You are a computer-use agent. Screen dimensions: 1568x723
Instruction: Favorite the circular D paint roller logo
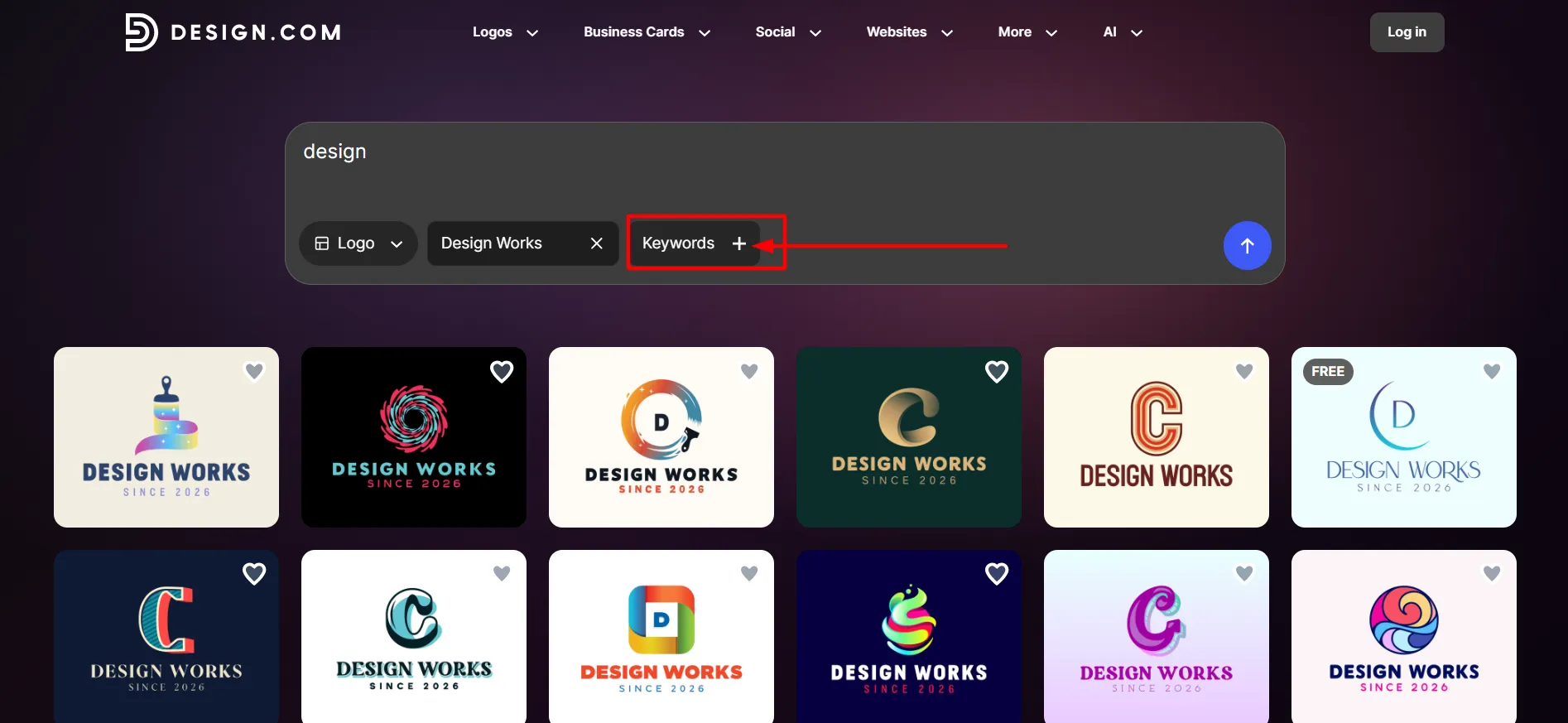749,371
